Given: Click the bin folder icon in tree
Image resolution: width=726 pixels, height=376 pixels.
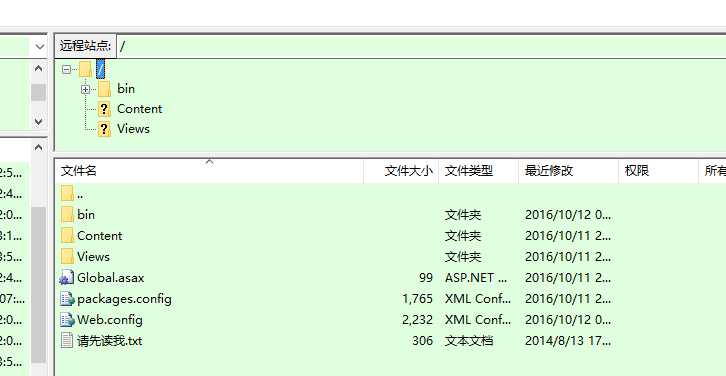Looking at the screenshot, I should click(104, 88).
